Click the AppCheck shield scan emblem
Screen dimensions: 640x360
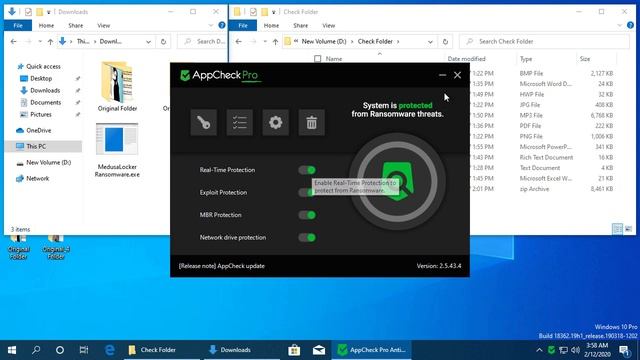pos(397,181)
